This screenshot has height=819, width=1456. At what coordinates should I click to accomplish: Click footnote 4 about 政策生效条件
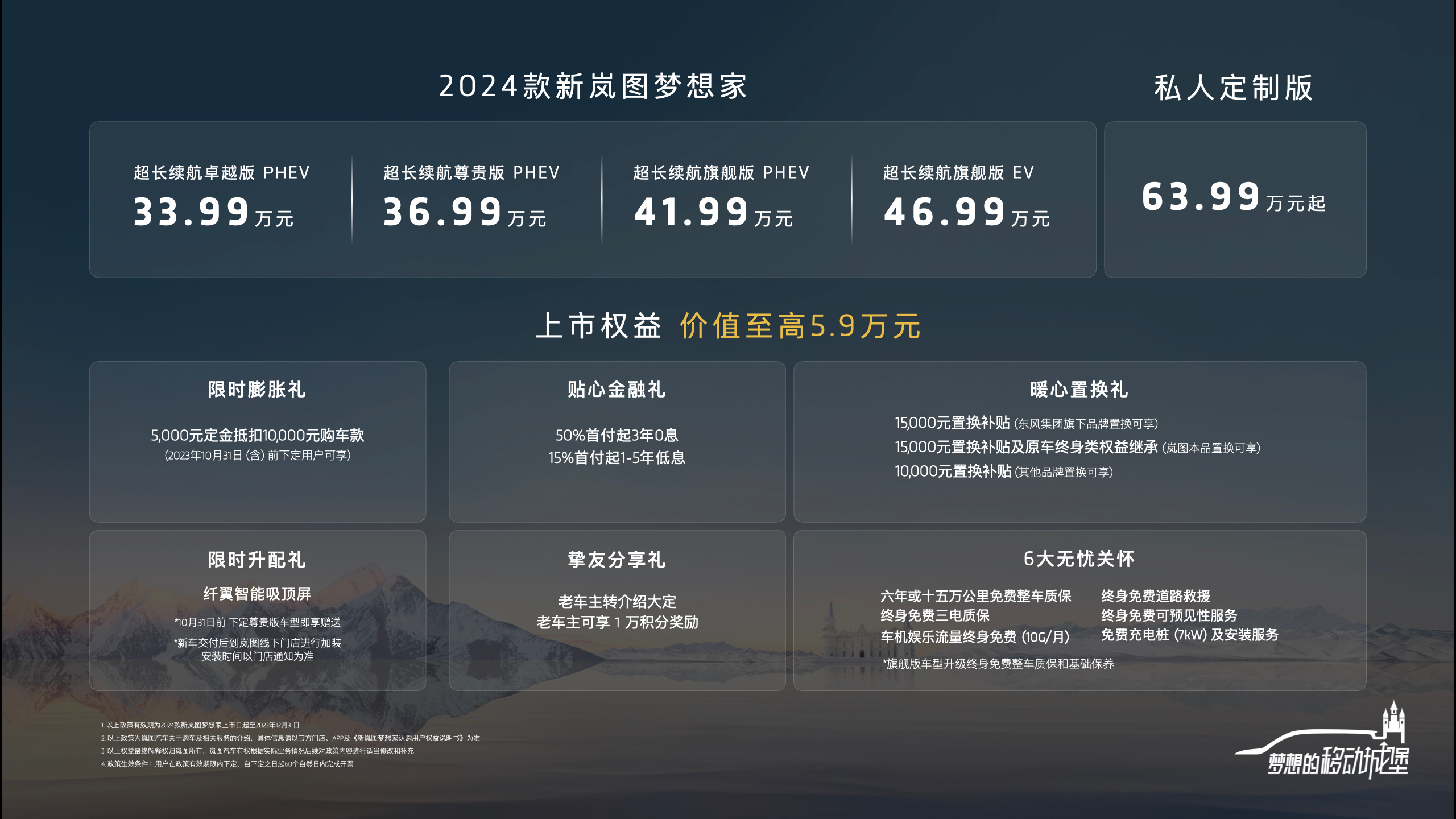click(x=227, y=764)
